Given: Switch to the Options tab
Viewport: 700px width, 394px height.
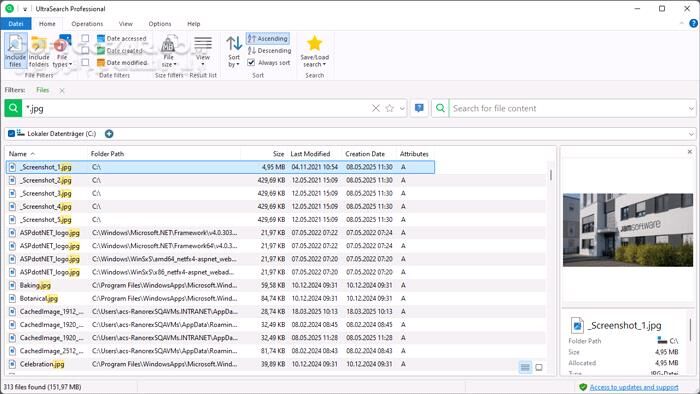Looking at the screenshot, I should tap(160, 24).
